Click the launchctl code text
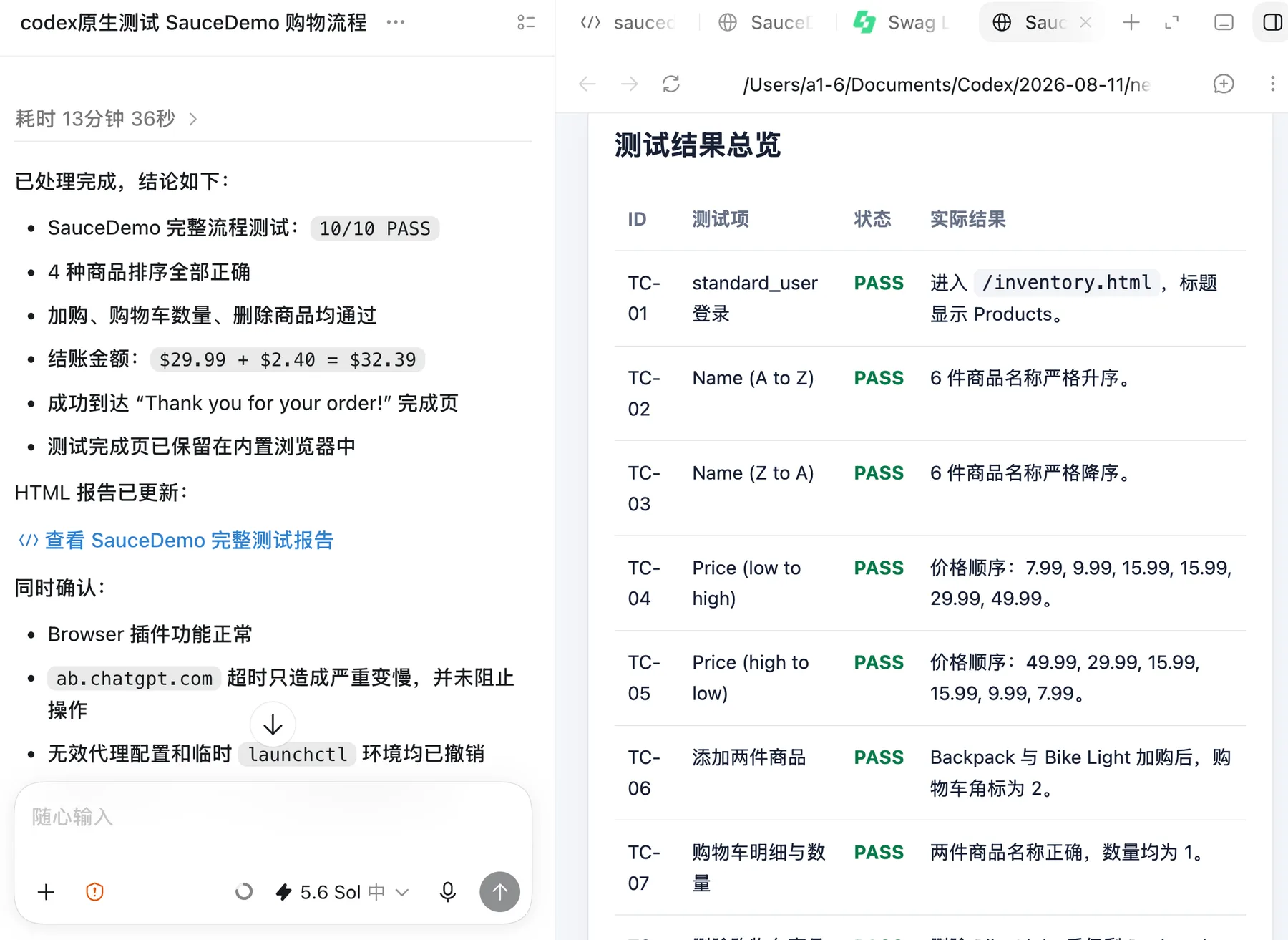Viewport: 1288px width, 940px height. [x=298, y=754]
